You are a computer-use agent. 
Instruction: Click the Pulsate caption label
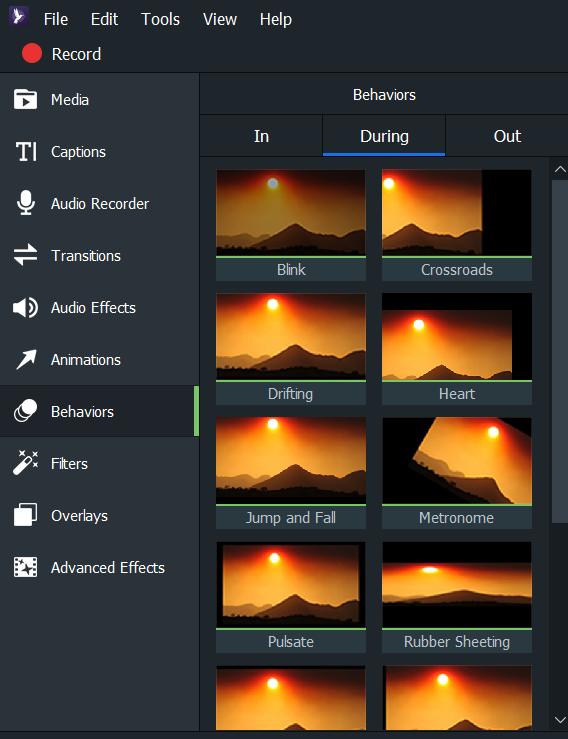291,641
